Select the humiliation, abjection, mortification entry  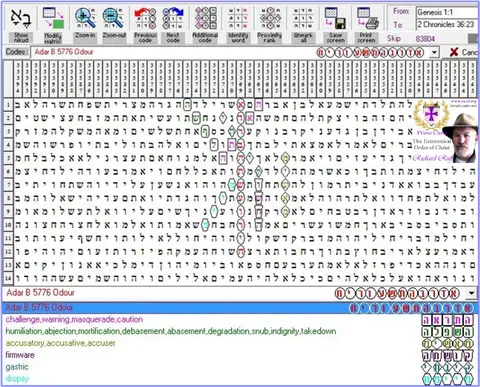pos(171,331)
